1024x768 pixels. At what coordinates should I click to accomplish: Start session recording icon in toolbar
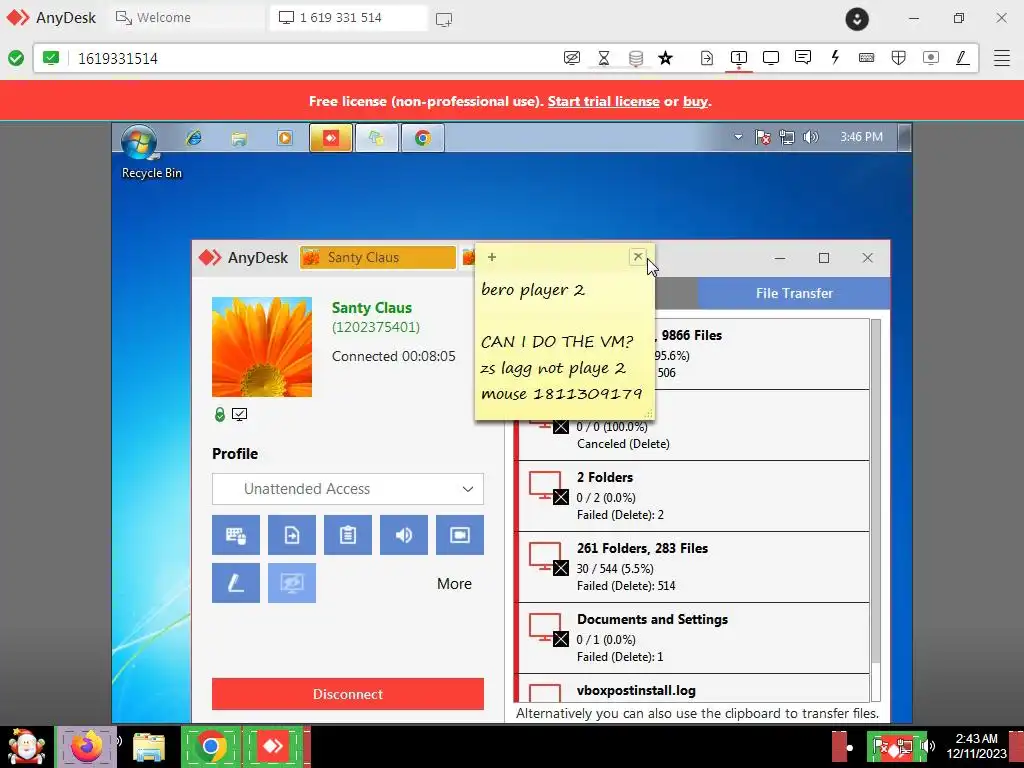pos(931,58)
